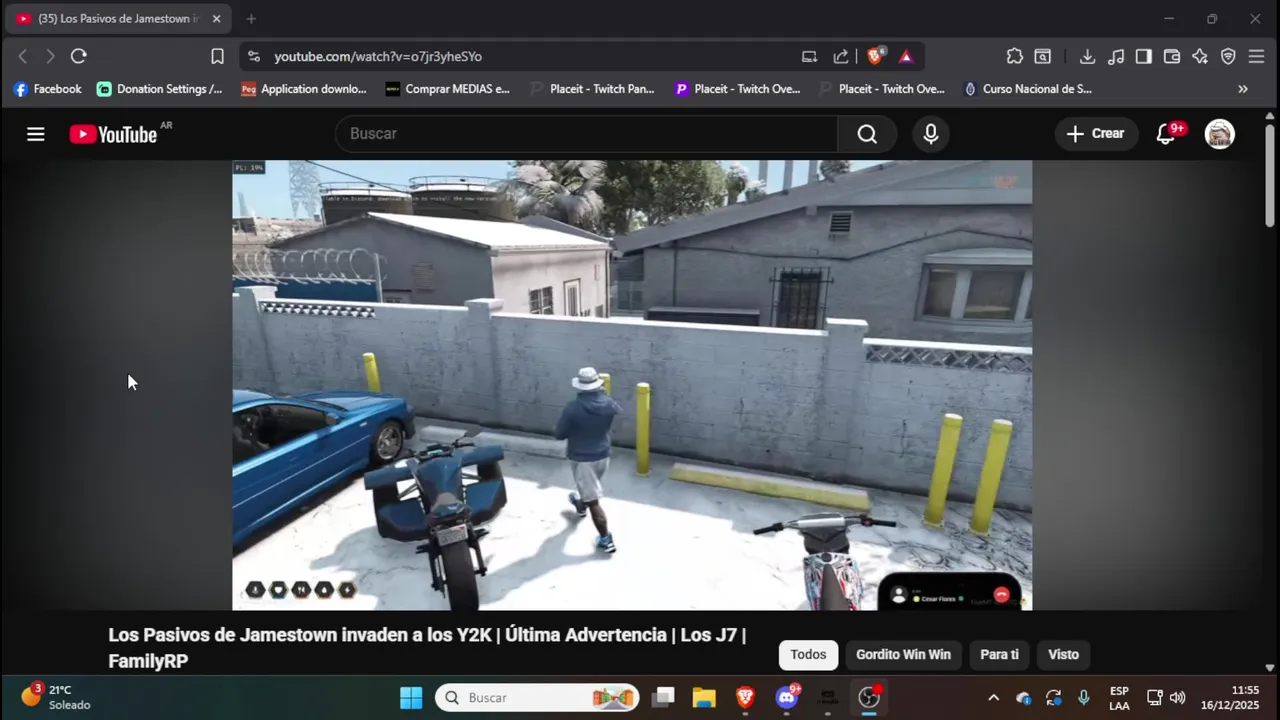Open the browser downloads icon
This screenshot has height=720, width=1280.
1088,57
